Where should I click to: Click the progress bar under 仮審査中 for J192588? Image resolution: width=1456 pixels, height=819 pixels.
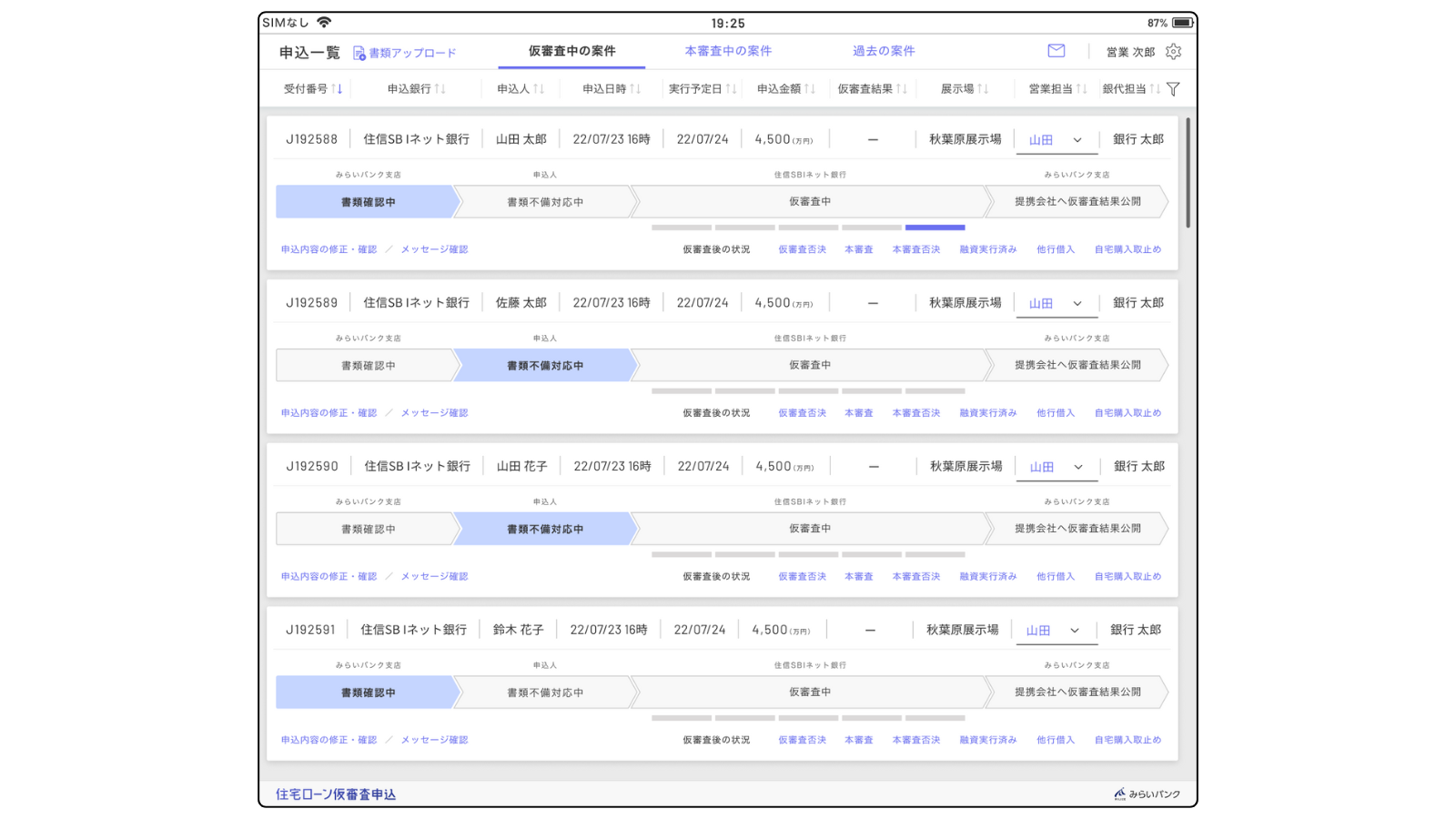pos(809,227)
